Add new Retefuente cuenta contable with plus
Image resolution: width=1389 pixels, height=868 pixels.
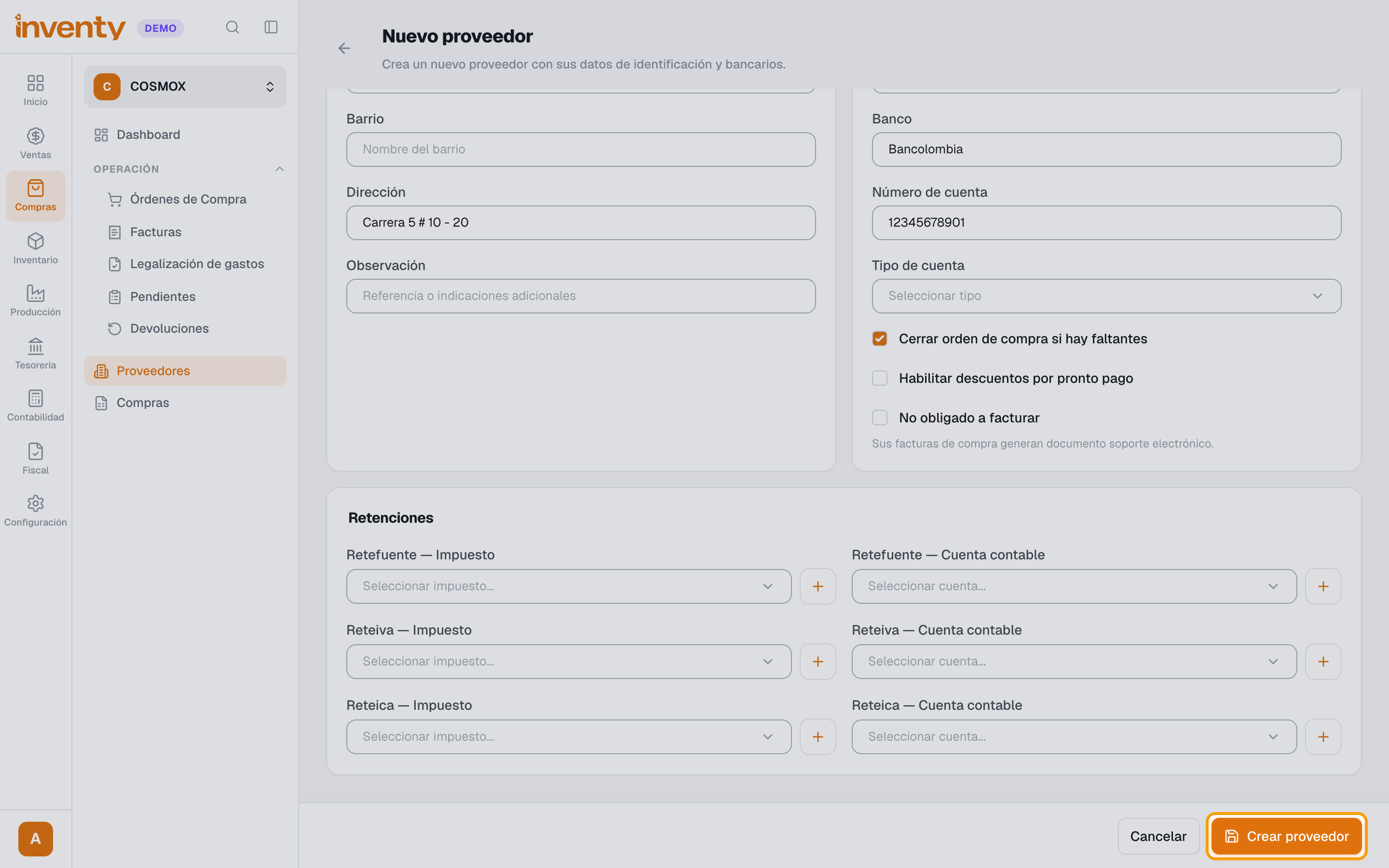(1323, 586)
